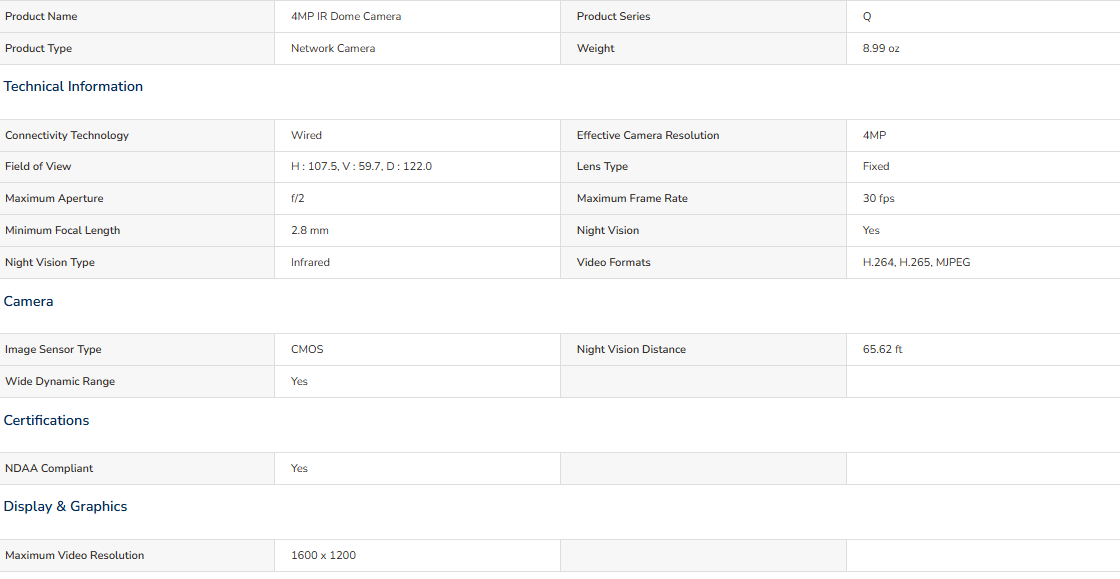1120x579 pixels.
Task: Click the CMOS image sensor value
Action: pyautogui.click(x=307, y=350)
